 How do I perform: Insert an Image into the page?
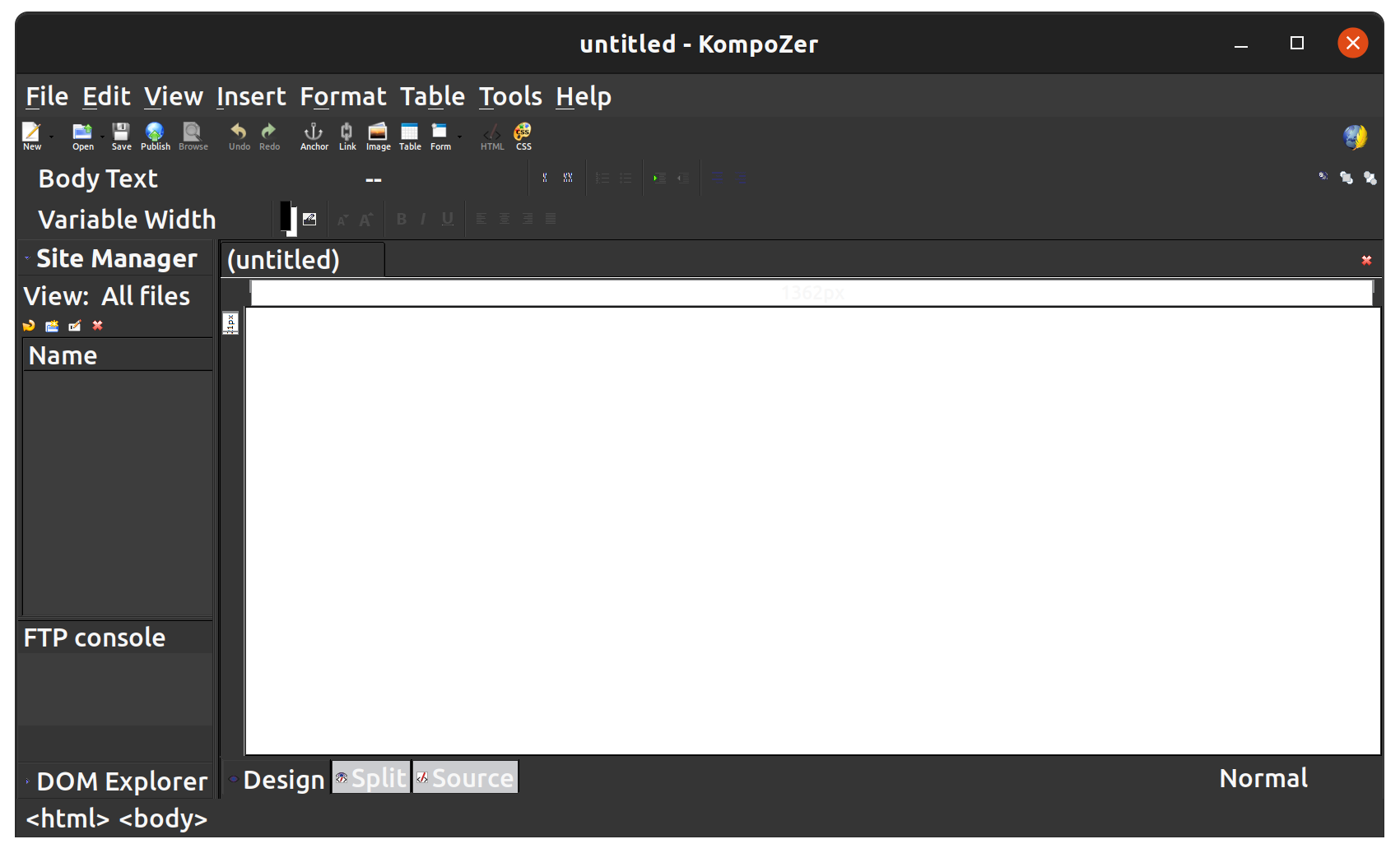point(378,136)
